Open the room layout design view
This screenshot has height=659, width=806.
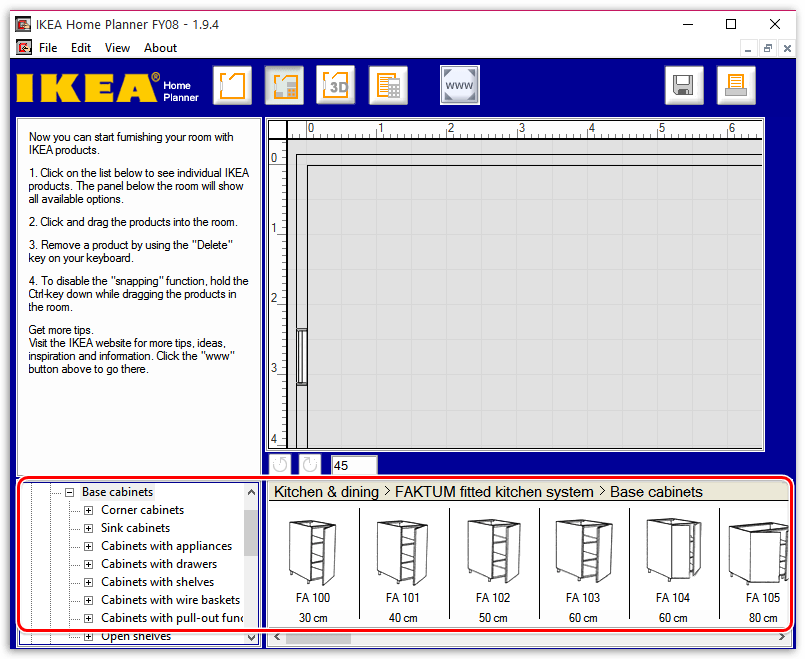(232, 85)
